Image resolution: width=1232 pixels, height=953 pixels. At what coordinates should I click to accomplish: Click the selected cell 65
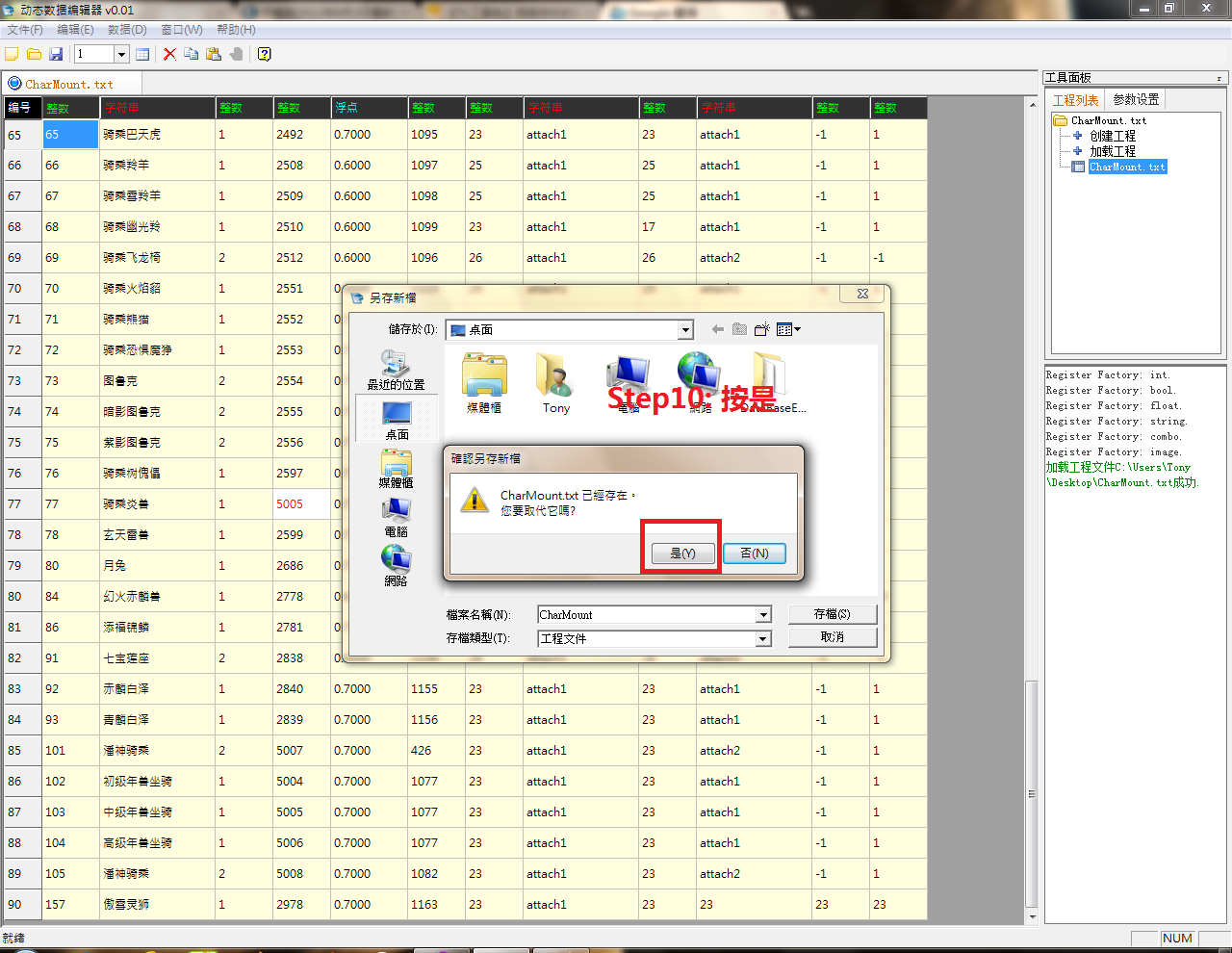click(70, 135)
